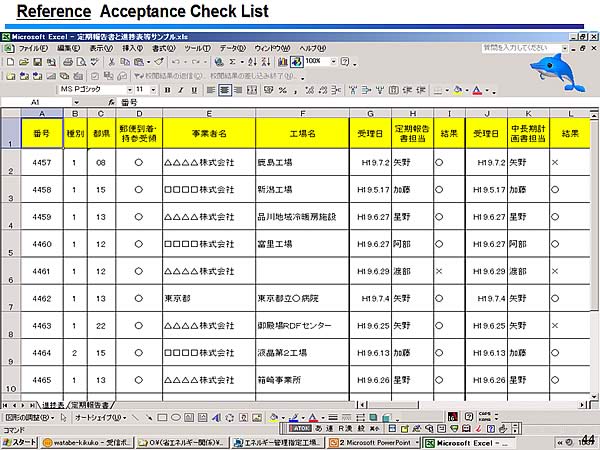Select the Rectangle drawing tool

coord(162,417)
